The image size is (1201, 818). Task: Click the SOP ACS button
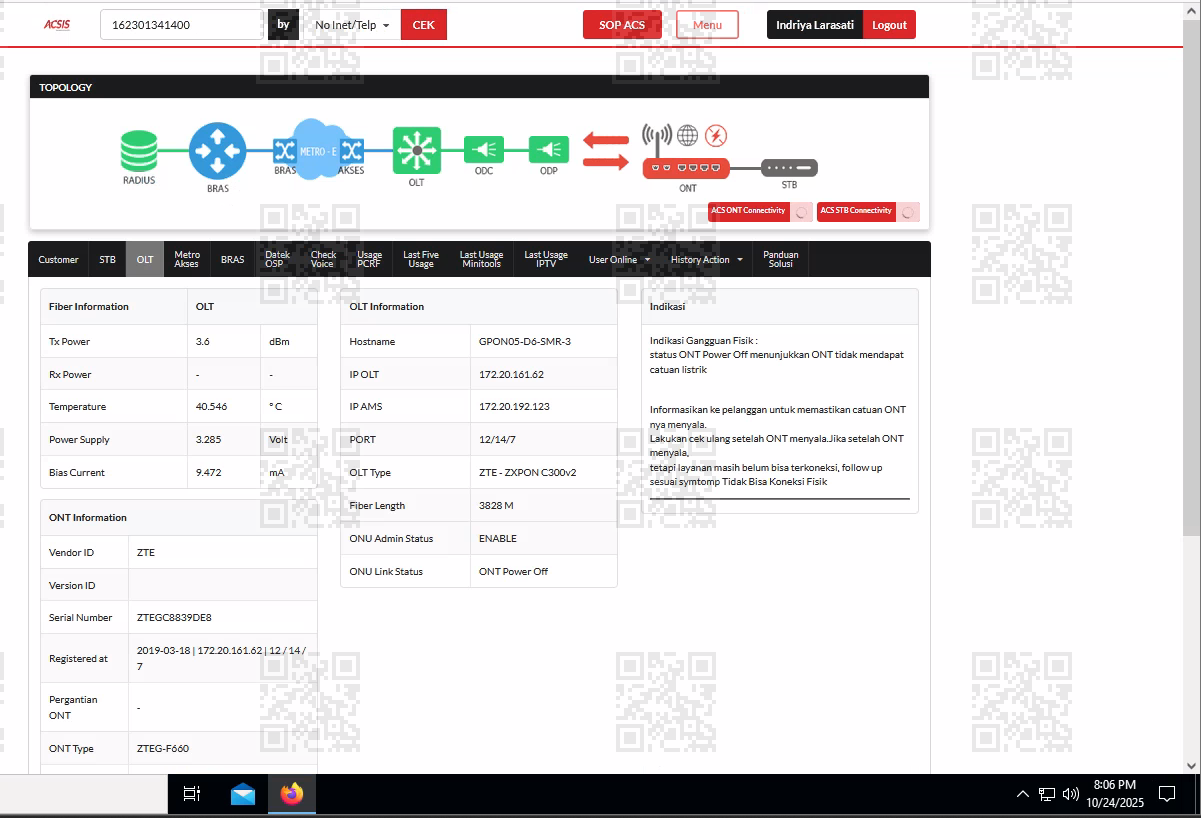622,25
